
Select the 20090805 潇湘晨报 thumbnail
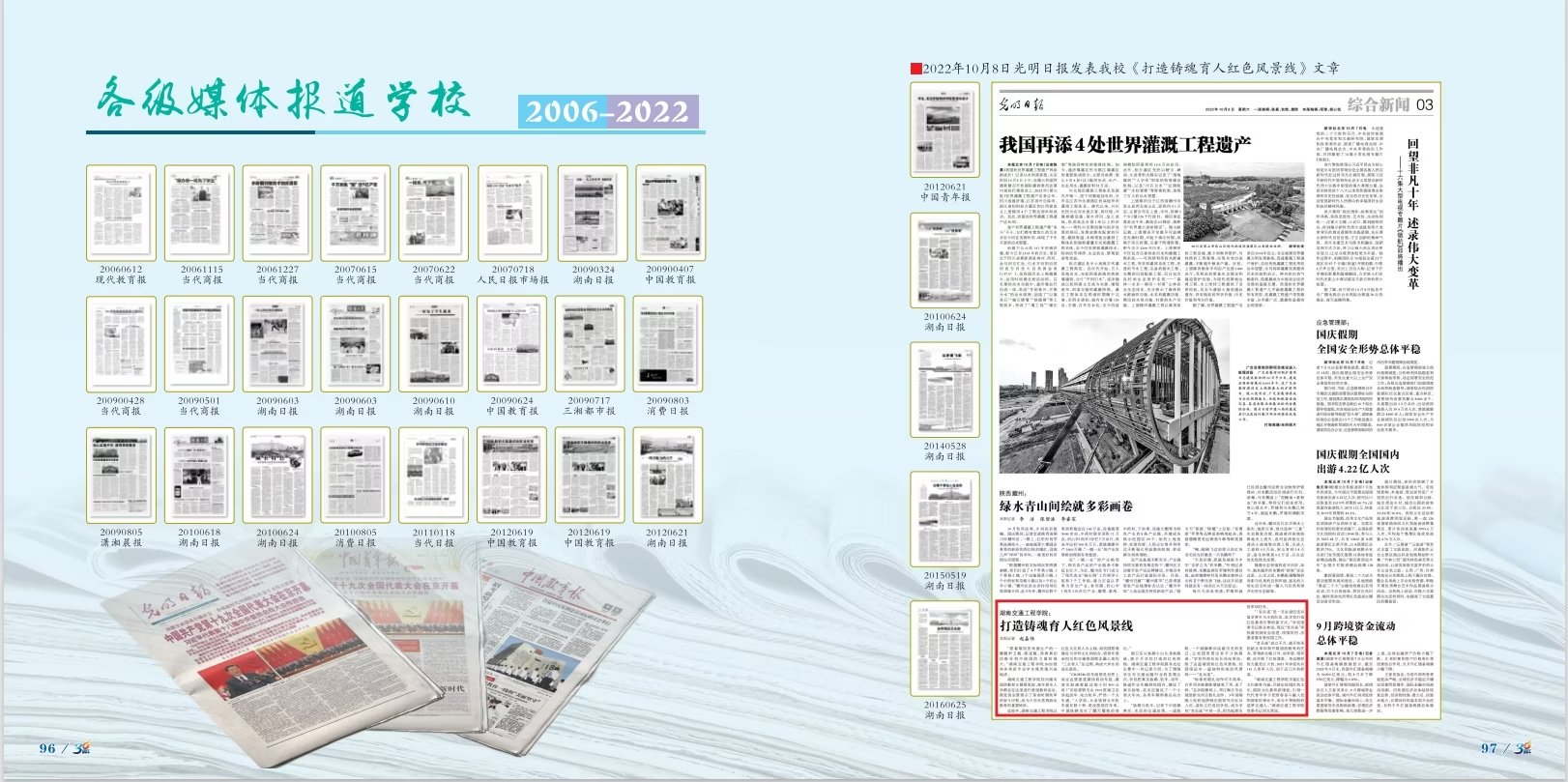tap(121, 475)
